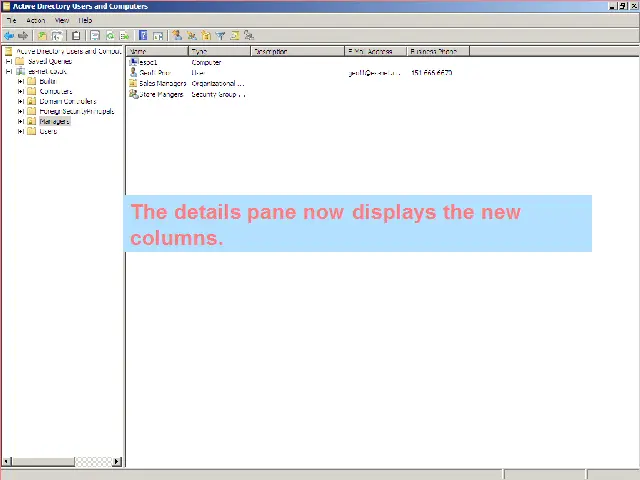
Task: Click the user icon in the details pane
Action: point(133,73)
